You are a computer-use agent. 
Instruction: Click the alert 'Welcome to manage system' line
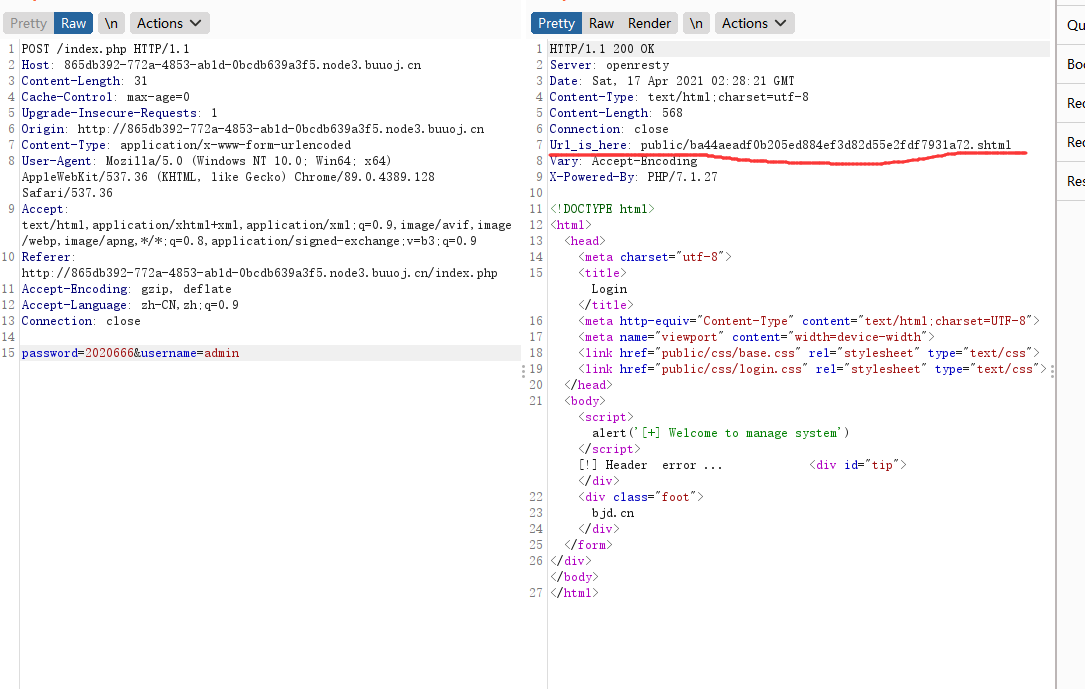click(x=720, y=433)
